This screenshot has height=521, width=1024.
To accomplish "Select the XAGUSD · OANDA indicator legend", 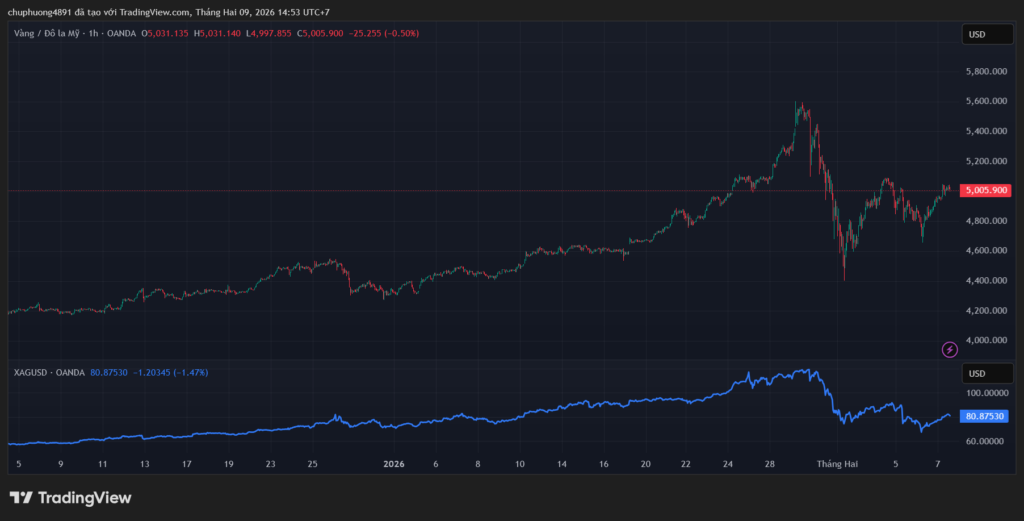I will coord(49,372).
